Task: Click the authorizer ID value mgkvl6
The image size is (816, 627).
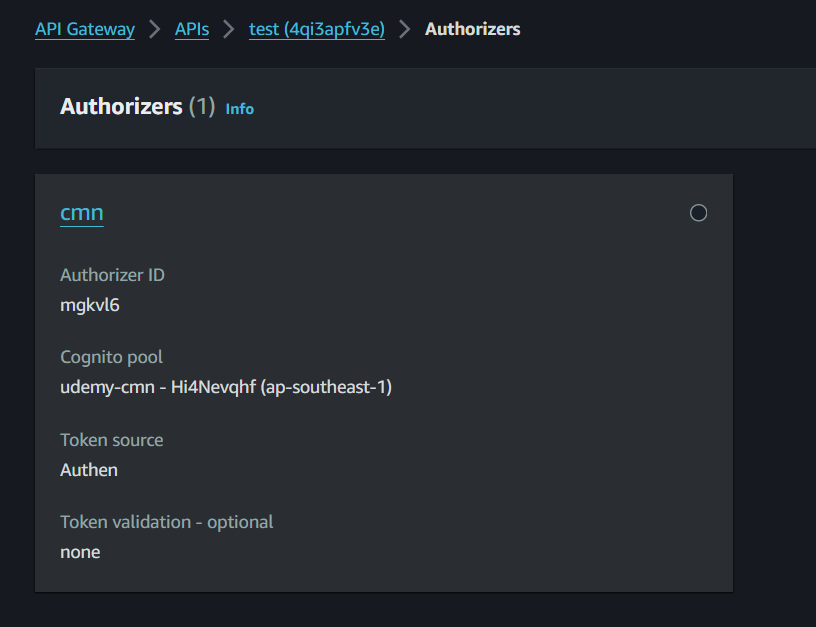Action: 90,305
